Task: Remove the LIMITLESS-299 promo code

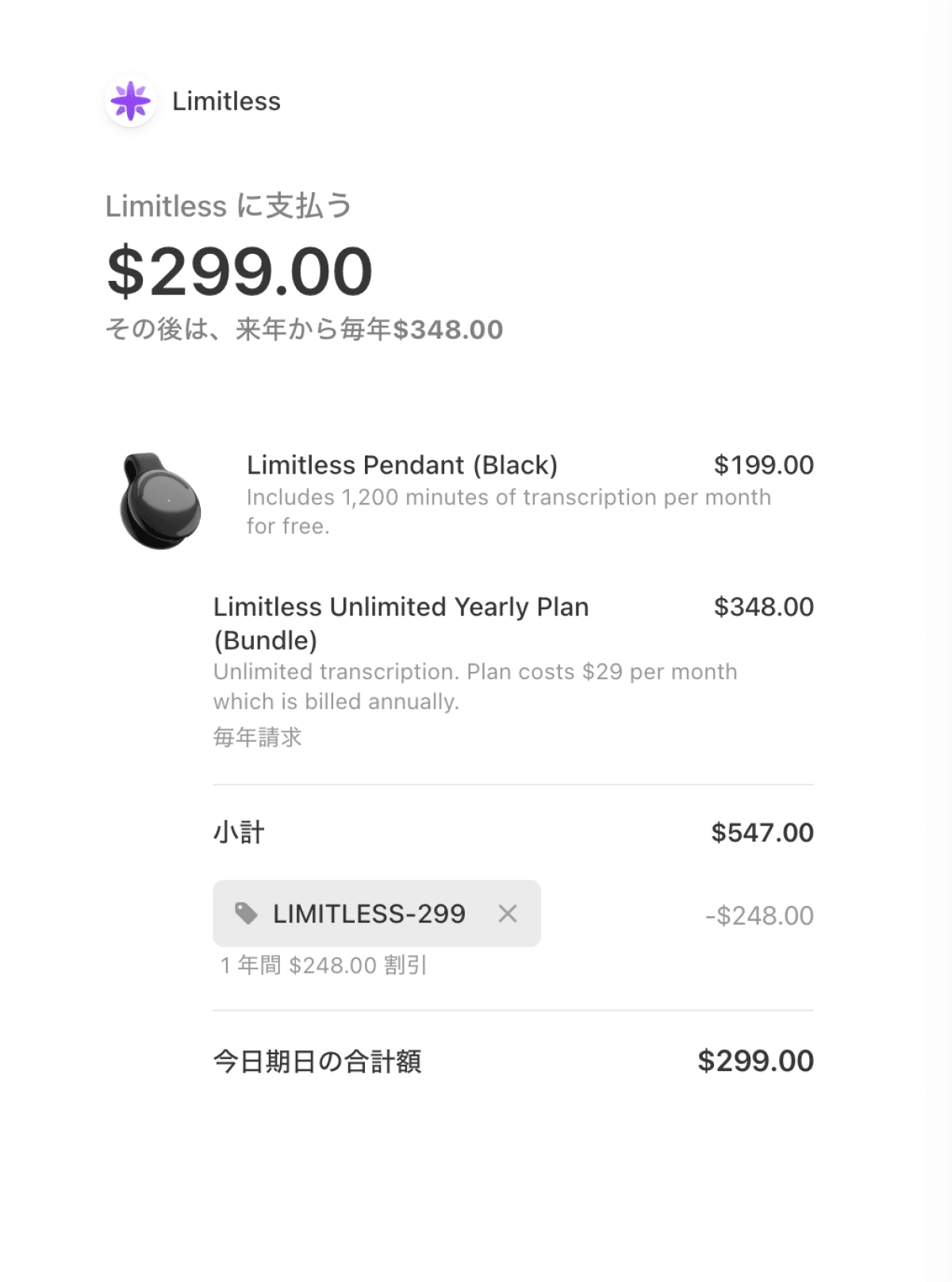Action: [x=508, y=914]
